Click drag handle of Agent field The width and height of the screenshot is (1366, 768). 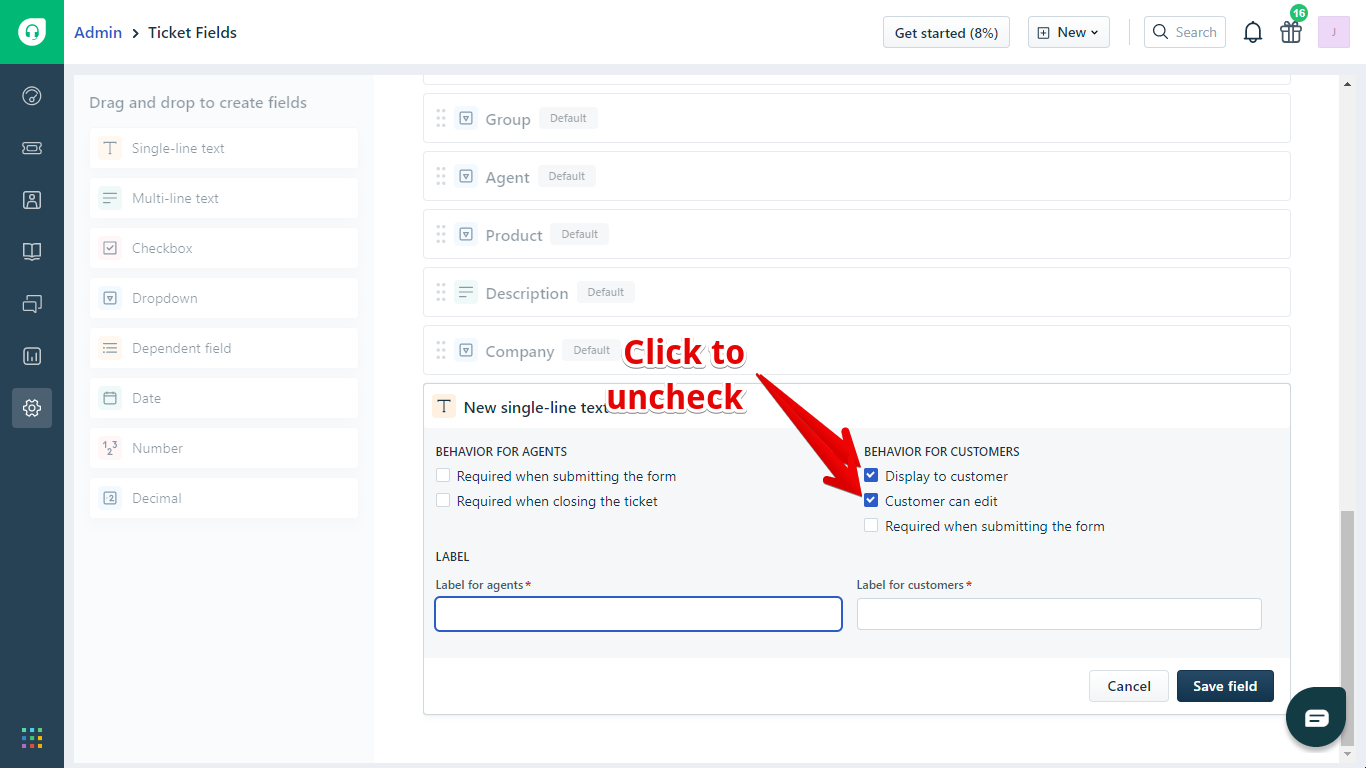point(441,176)
